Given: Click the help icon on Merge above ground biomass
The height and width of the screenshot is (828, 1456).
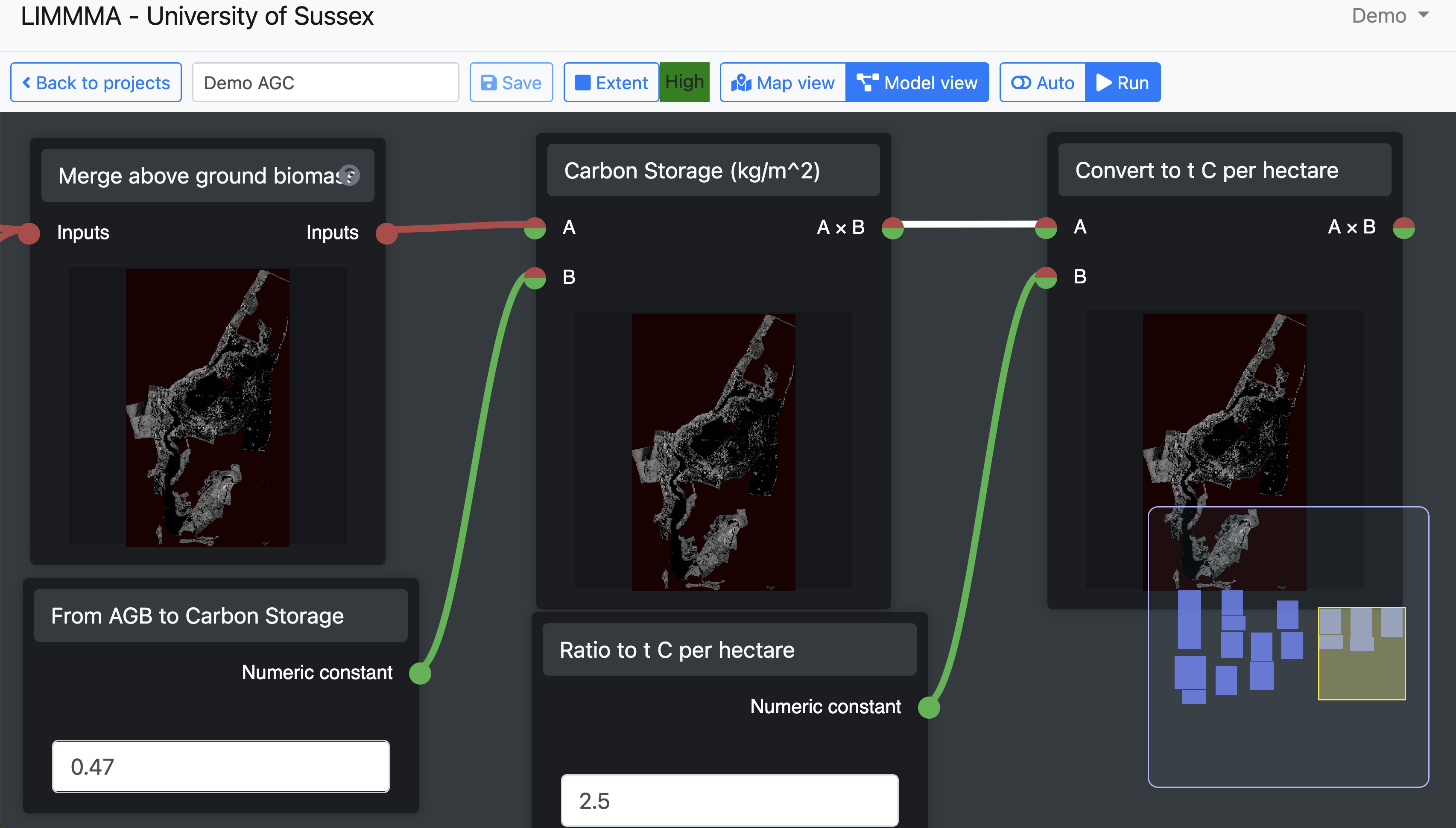Looking at the screenshot, I should (x=349, y=175).
